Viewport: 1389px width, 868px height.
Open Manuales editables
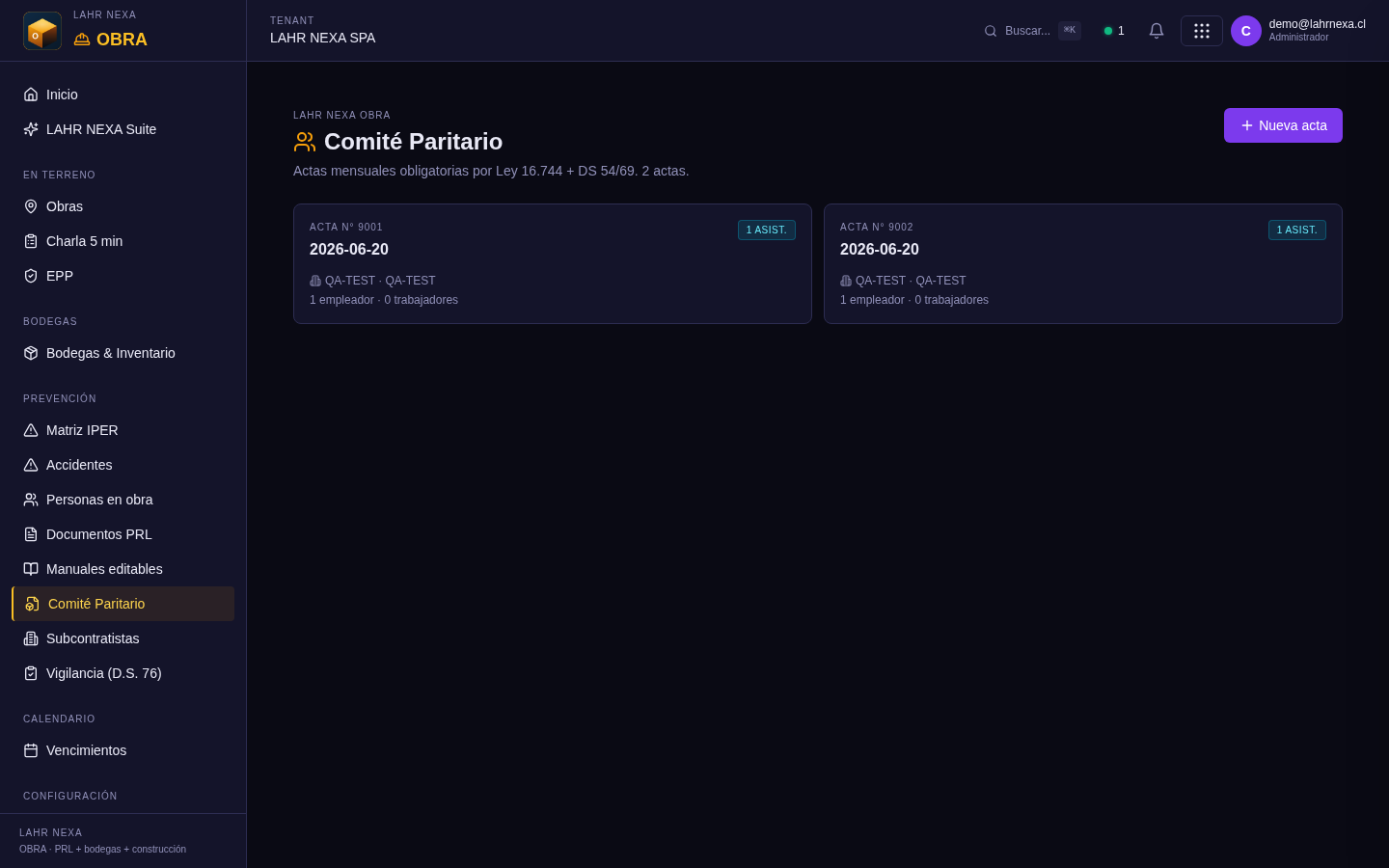coord(123,569)
